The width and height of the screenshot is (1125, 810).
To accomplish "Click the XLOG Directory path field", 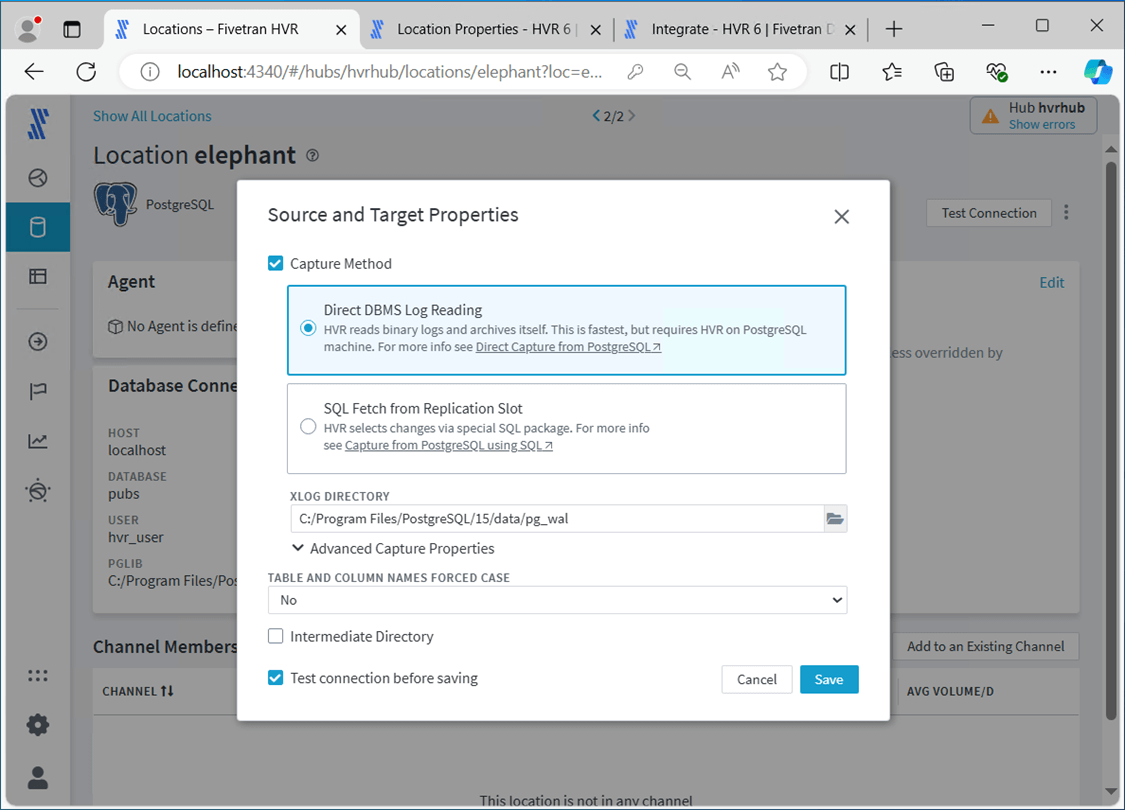I will point(555,518).
